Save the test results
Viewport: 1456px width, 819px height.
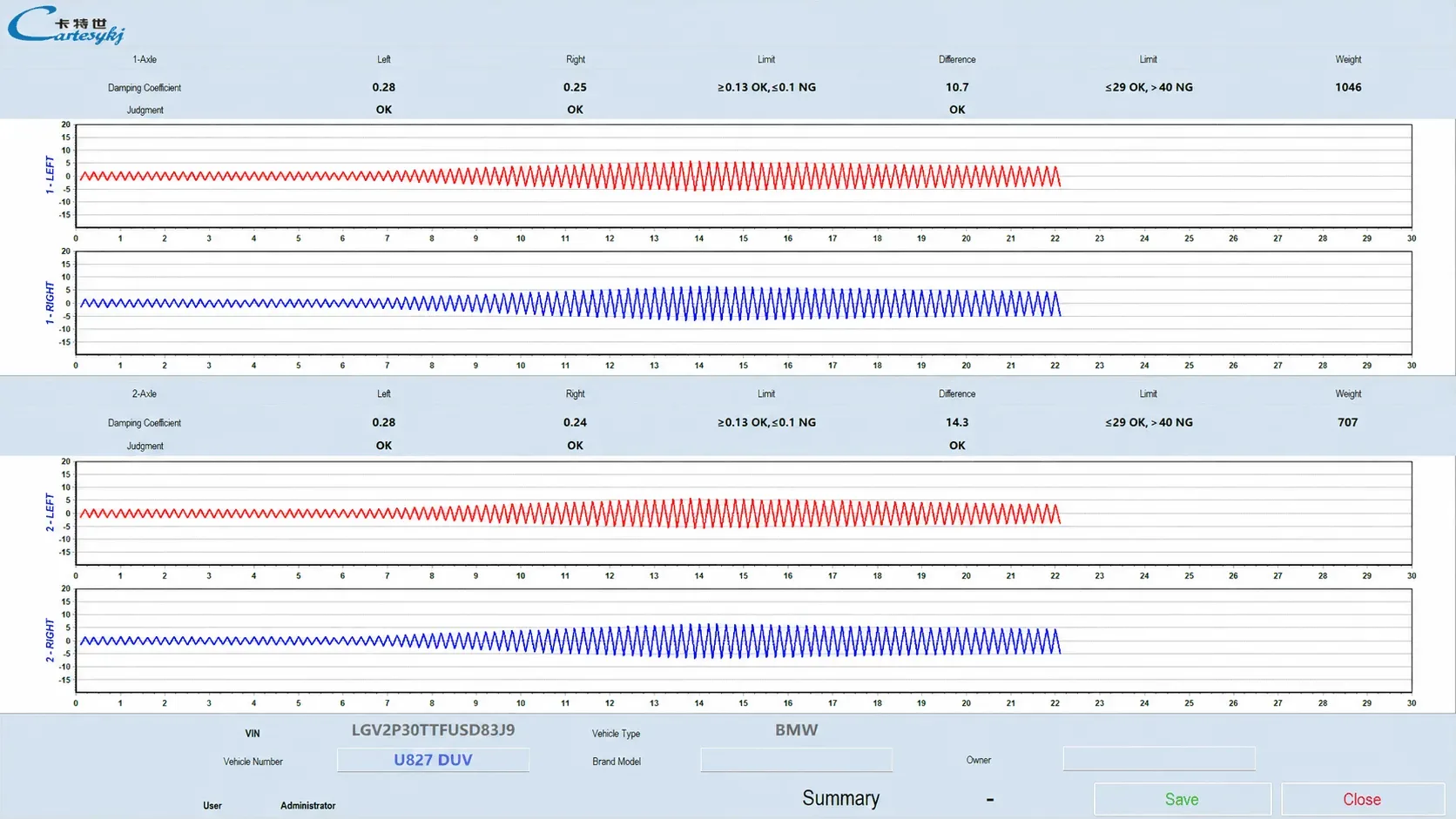pyautogui.click(x=1182, y=799)
